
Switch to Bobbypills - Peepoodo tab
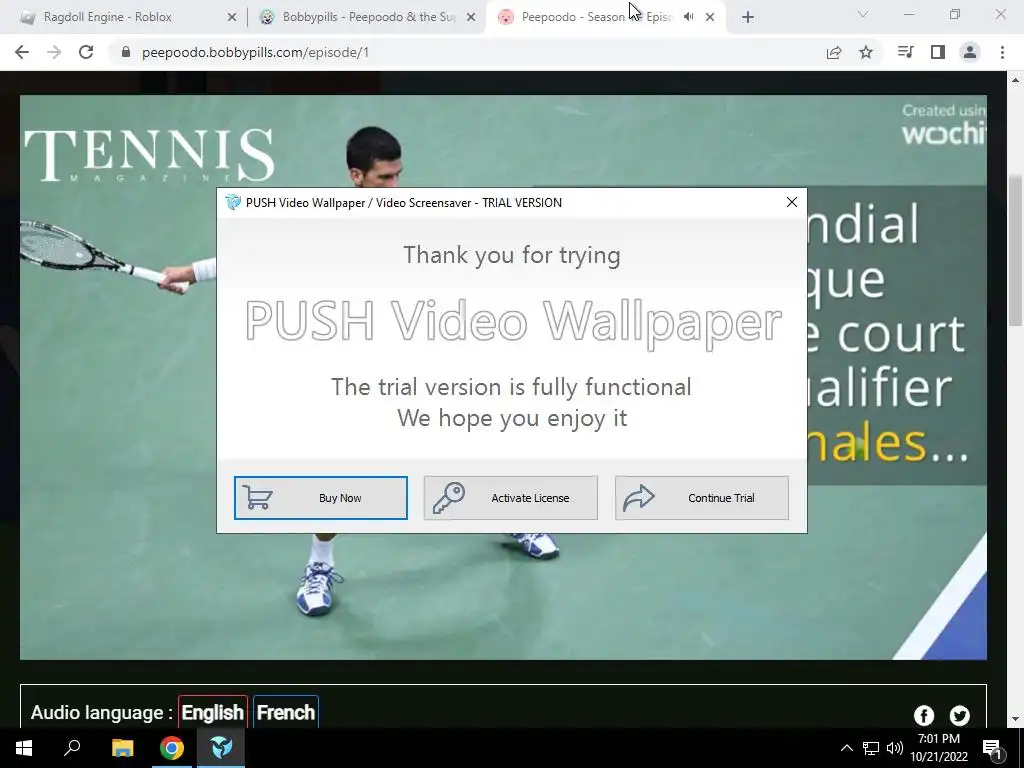366,17
